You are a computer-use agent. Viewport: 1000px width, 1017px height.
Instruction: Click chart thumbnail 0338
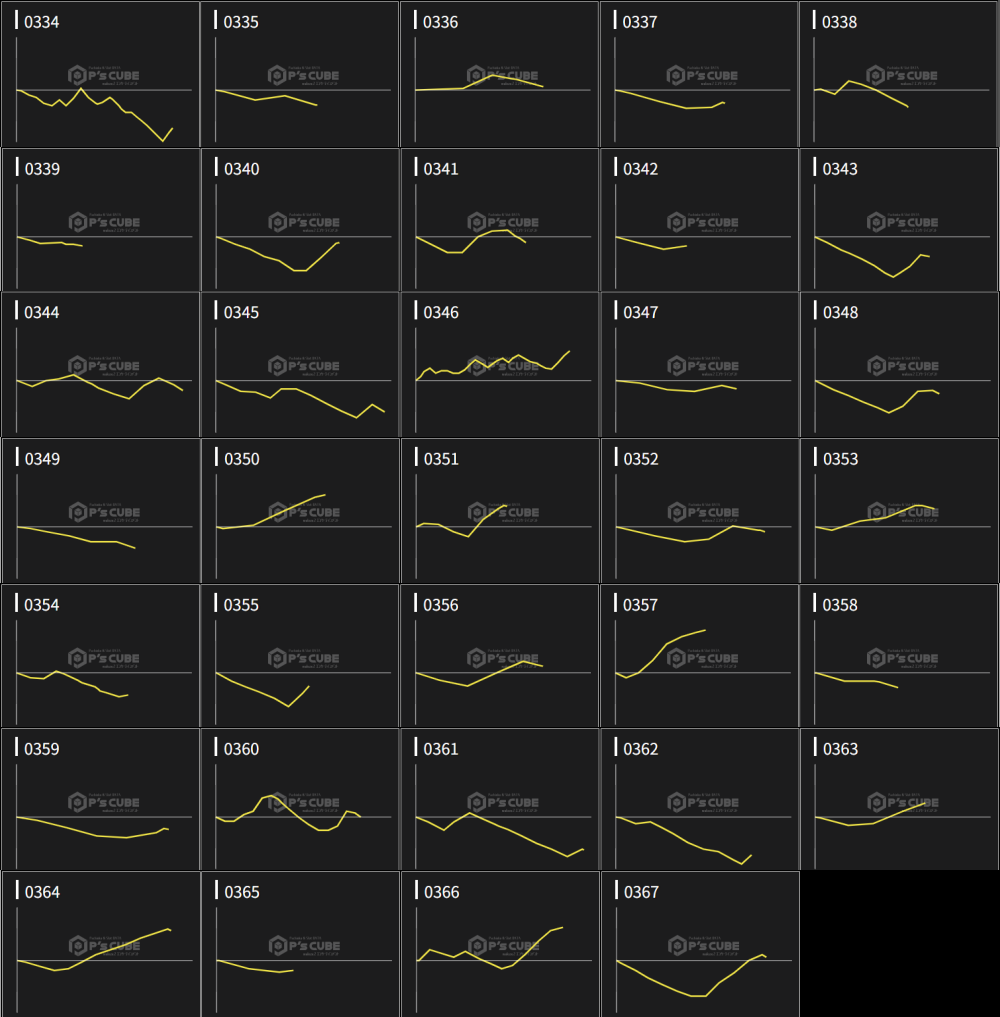(898, 75)
